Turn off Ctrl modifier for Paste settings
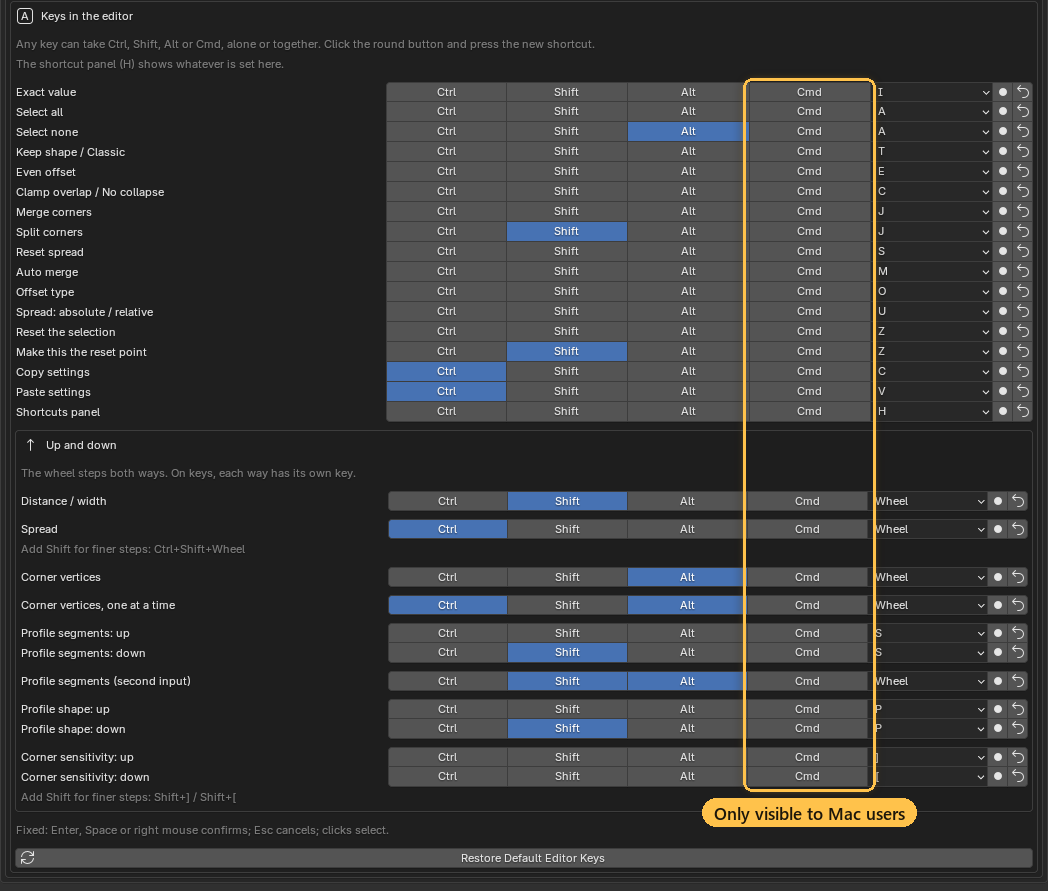1048x891 pixels. tap(446, 392)
